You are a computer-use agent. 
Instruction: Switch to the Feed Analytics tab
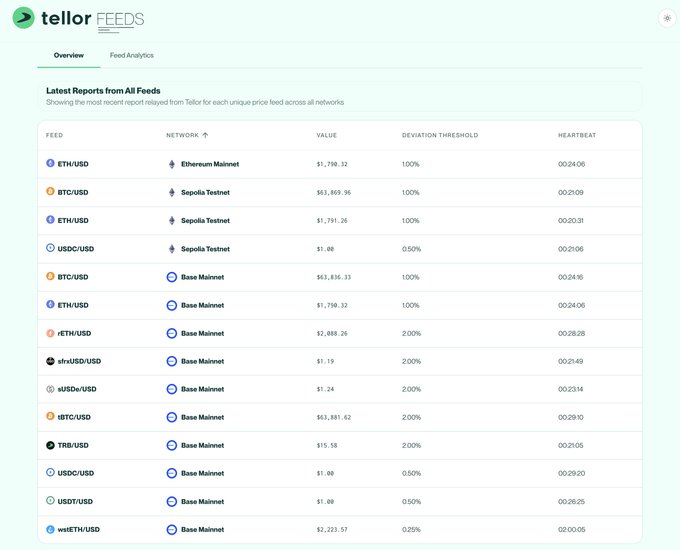click(132, 56)
